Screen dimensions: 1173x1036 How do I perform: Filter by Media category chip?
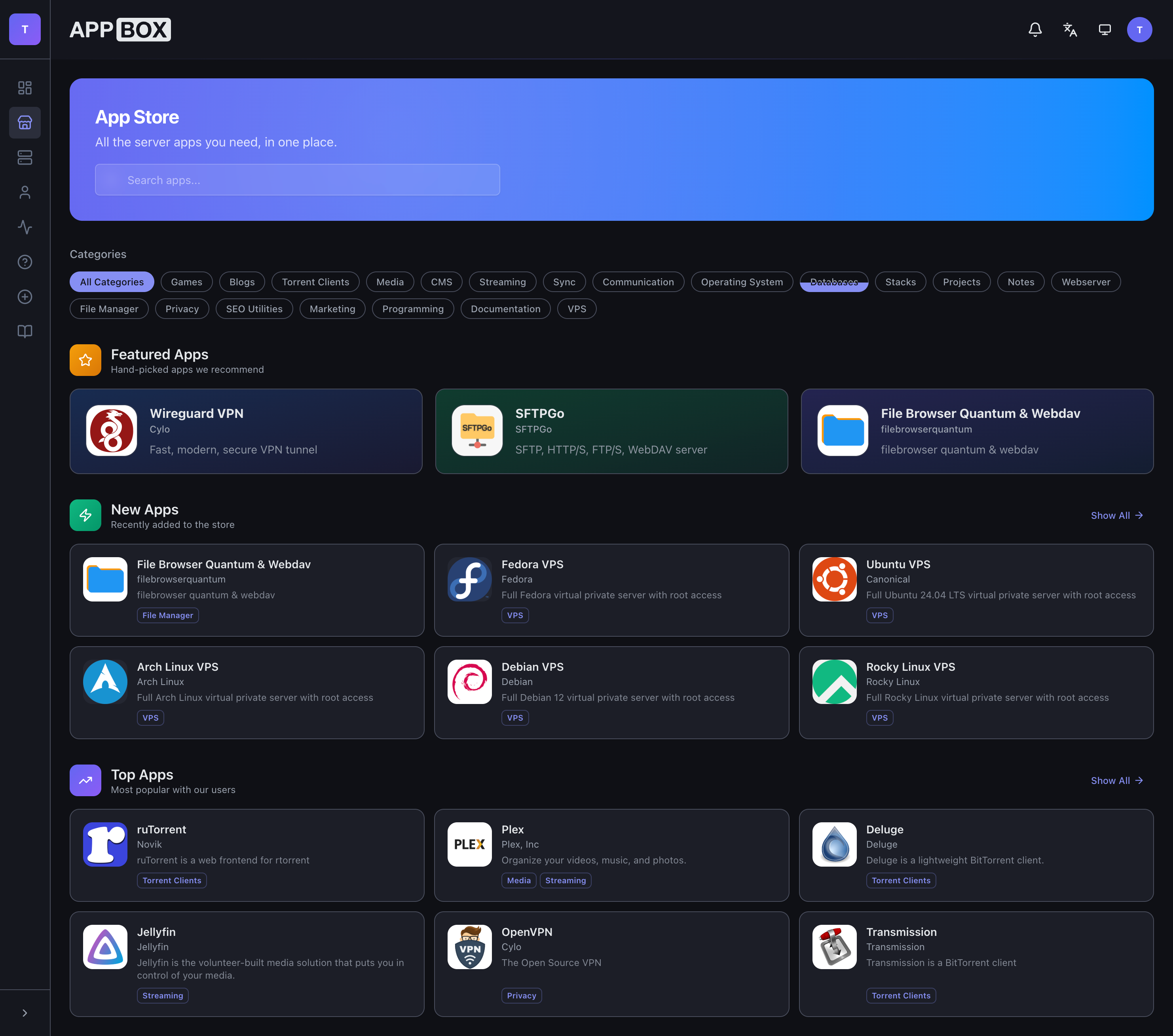coord(390,282)
